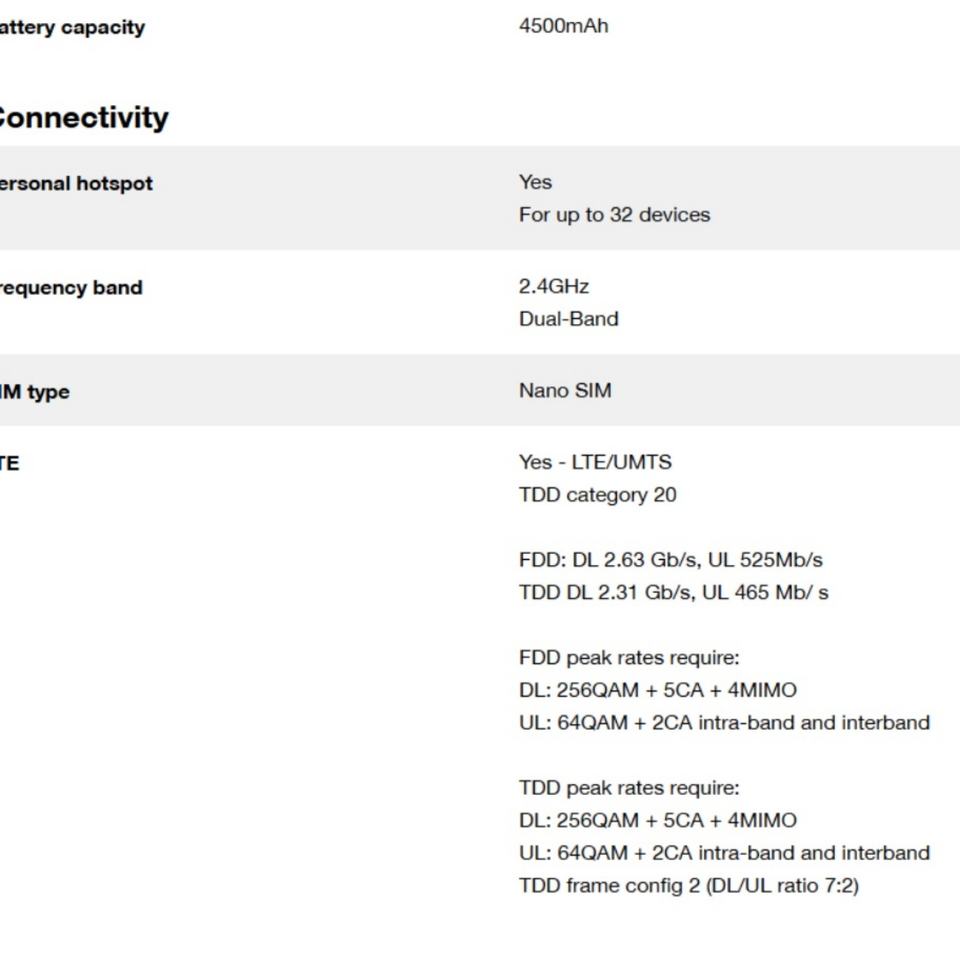
Task: Click the UL 64QAM line under TDD peak rates
Action: [x=724, y=853]
